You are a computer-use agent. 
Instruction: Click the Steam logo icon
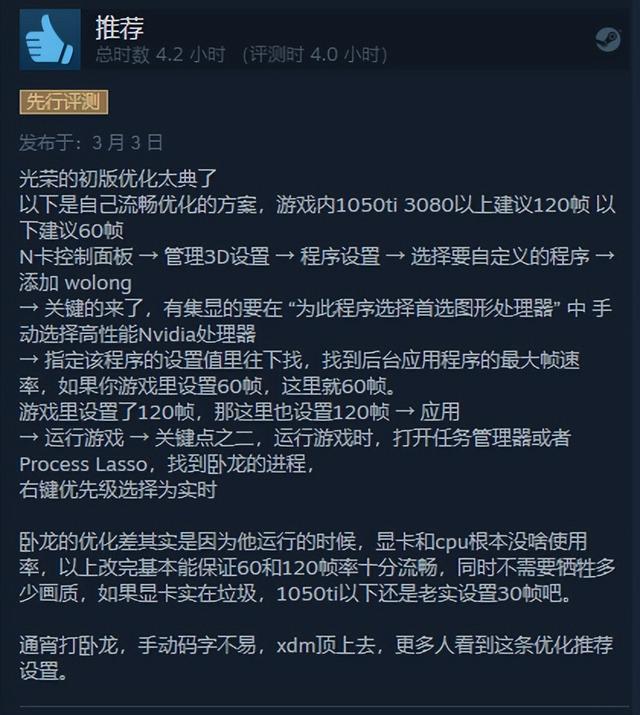pos(608,39)
